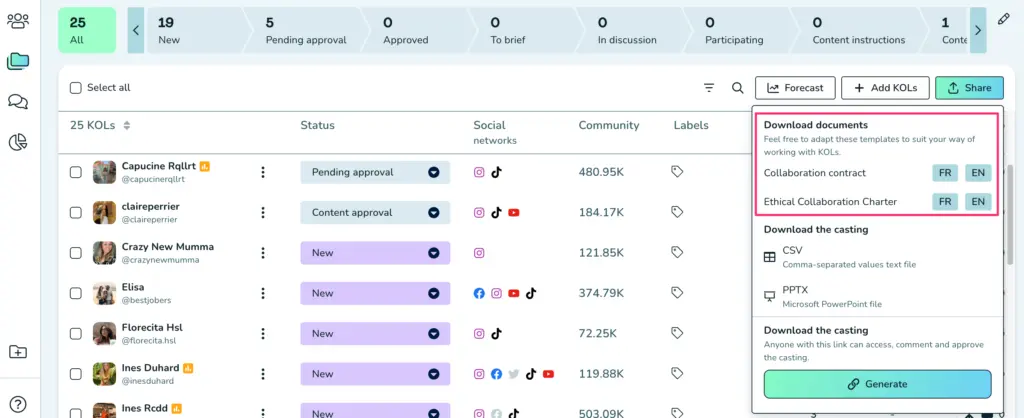Show earlier stages with the left chevron

(x=136, y=30)
